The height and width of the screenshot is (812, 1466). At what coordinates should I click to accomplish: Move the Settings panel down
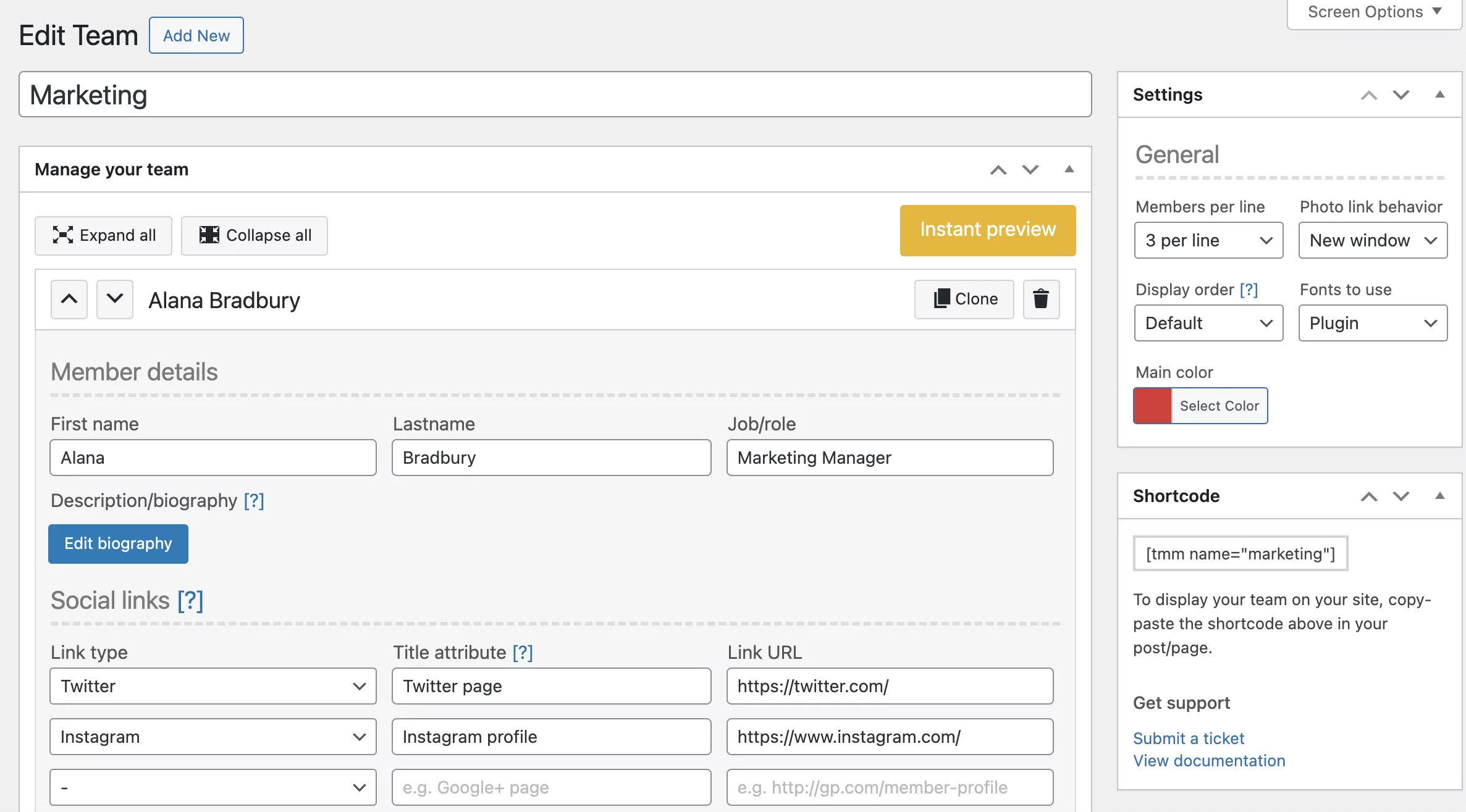(x=1401, y=95)
